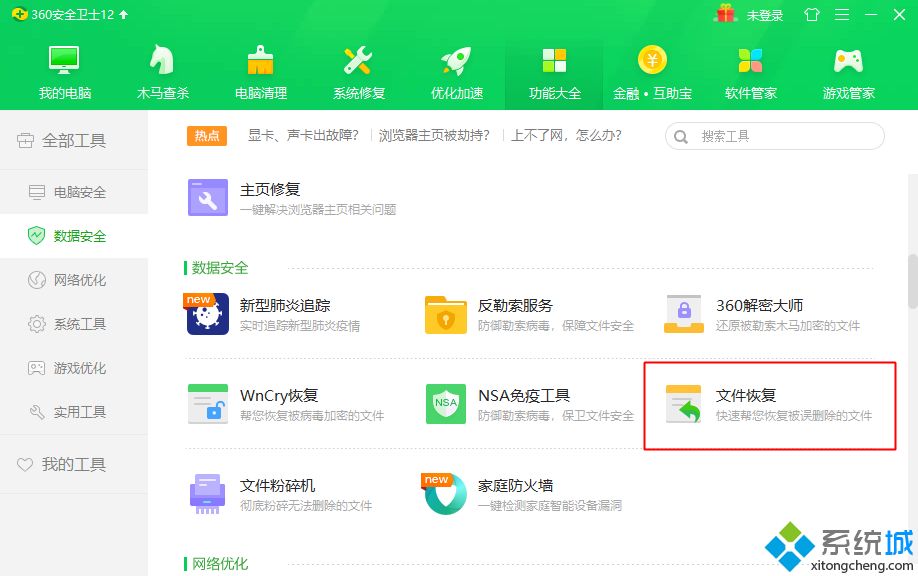
Task: Click 新型肺炎追踪 title text
Action: [285, 306]
